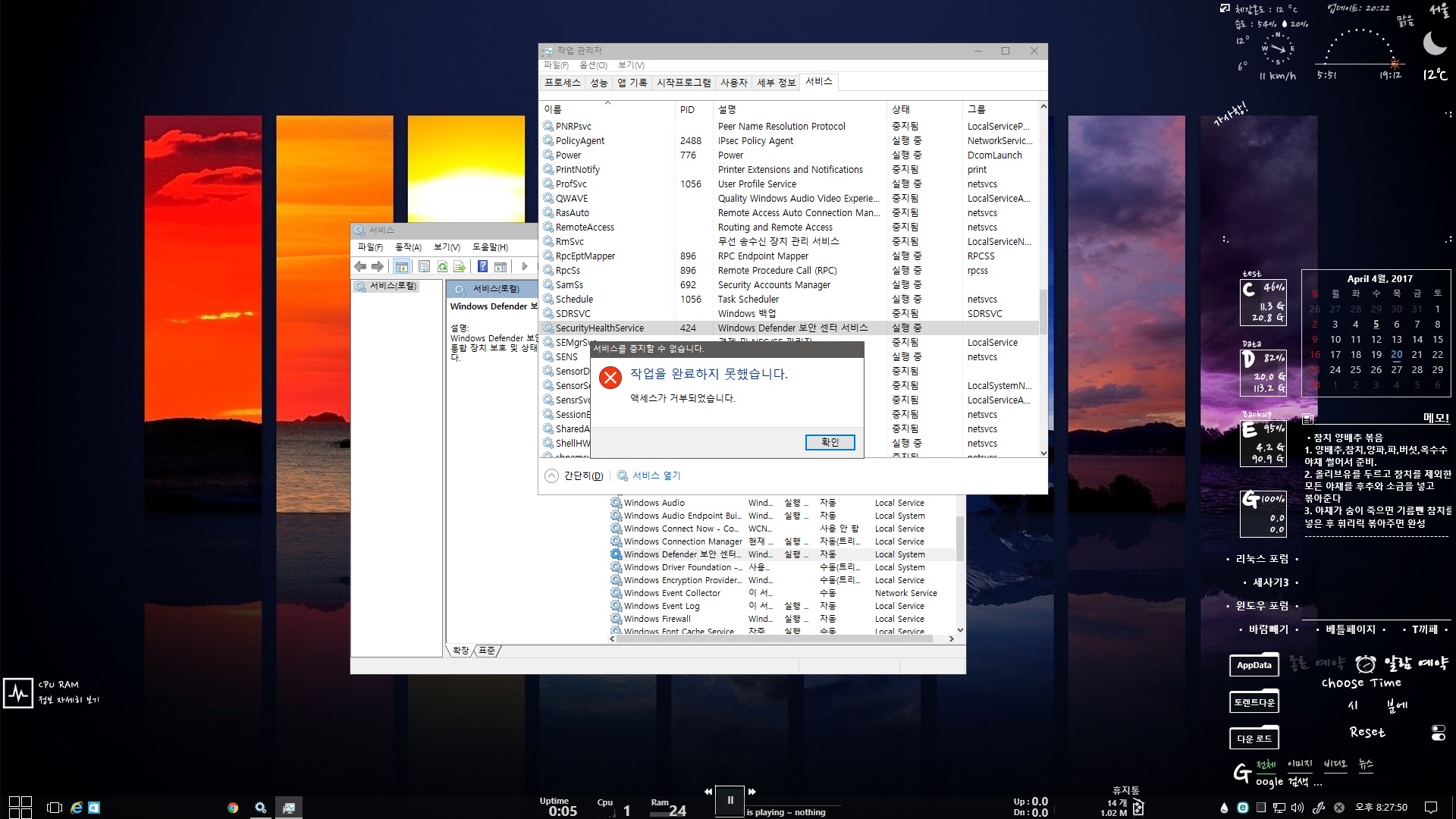
Task: Skip to the next track in music widget
Action: (752, 792)
